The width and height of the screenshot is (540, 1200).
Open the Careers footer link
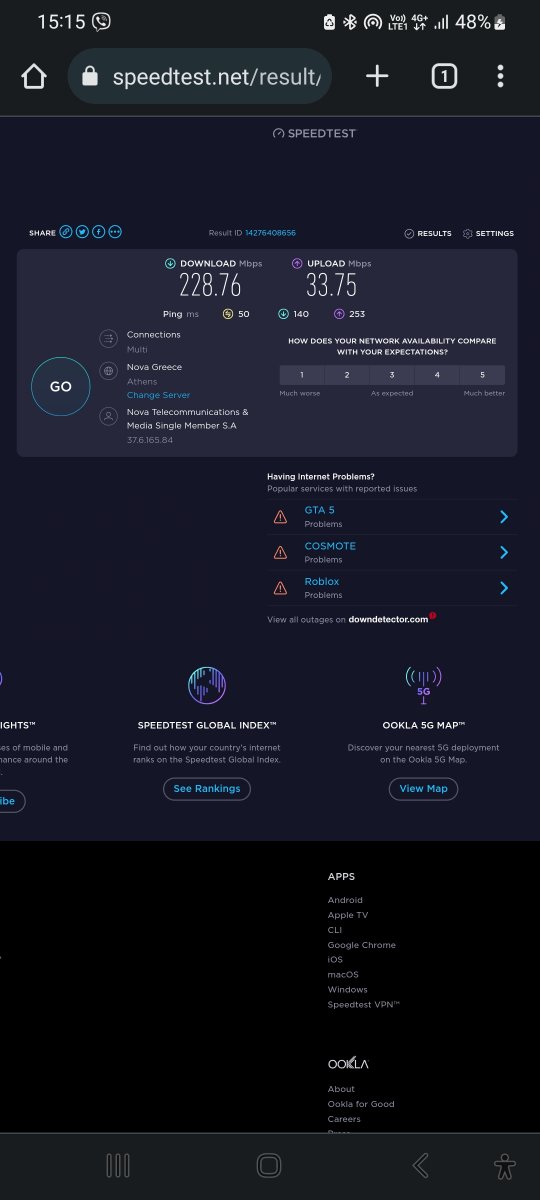click(x=344, y=1119)
